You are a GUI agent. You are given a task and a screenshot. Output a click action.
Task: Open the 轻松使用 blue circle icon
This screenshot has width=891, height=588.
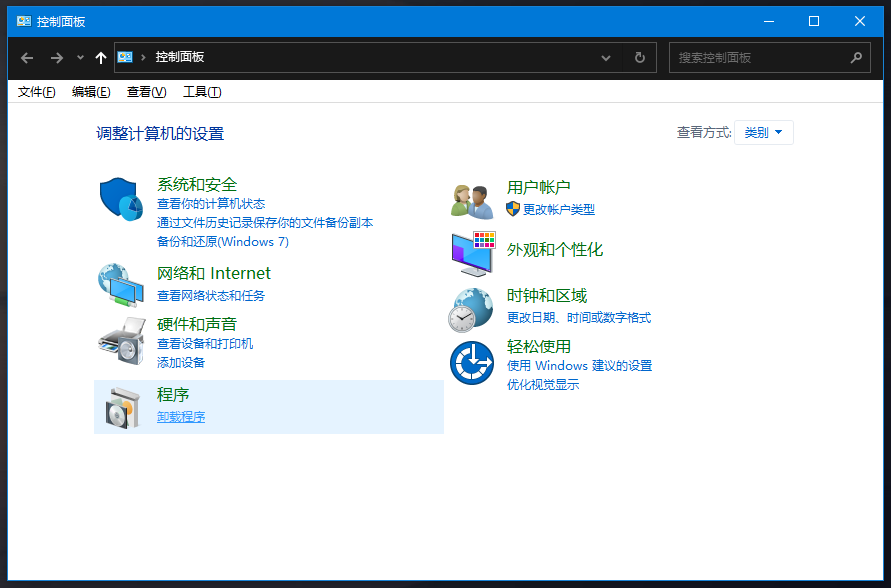[x=472, y=362]
